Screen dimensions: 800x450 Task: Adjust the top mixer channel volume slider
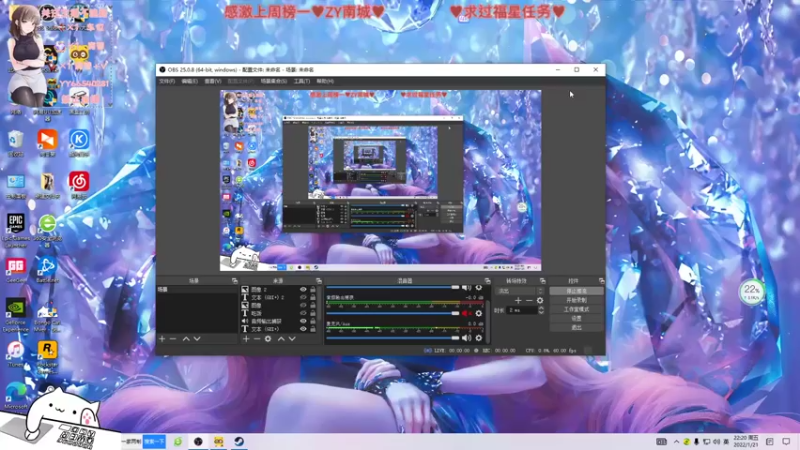(393, 288)
